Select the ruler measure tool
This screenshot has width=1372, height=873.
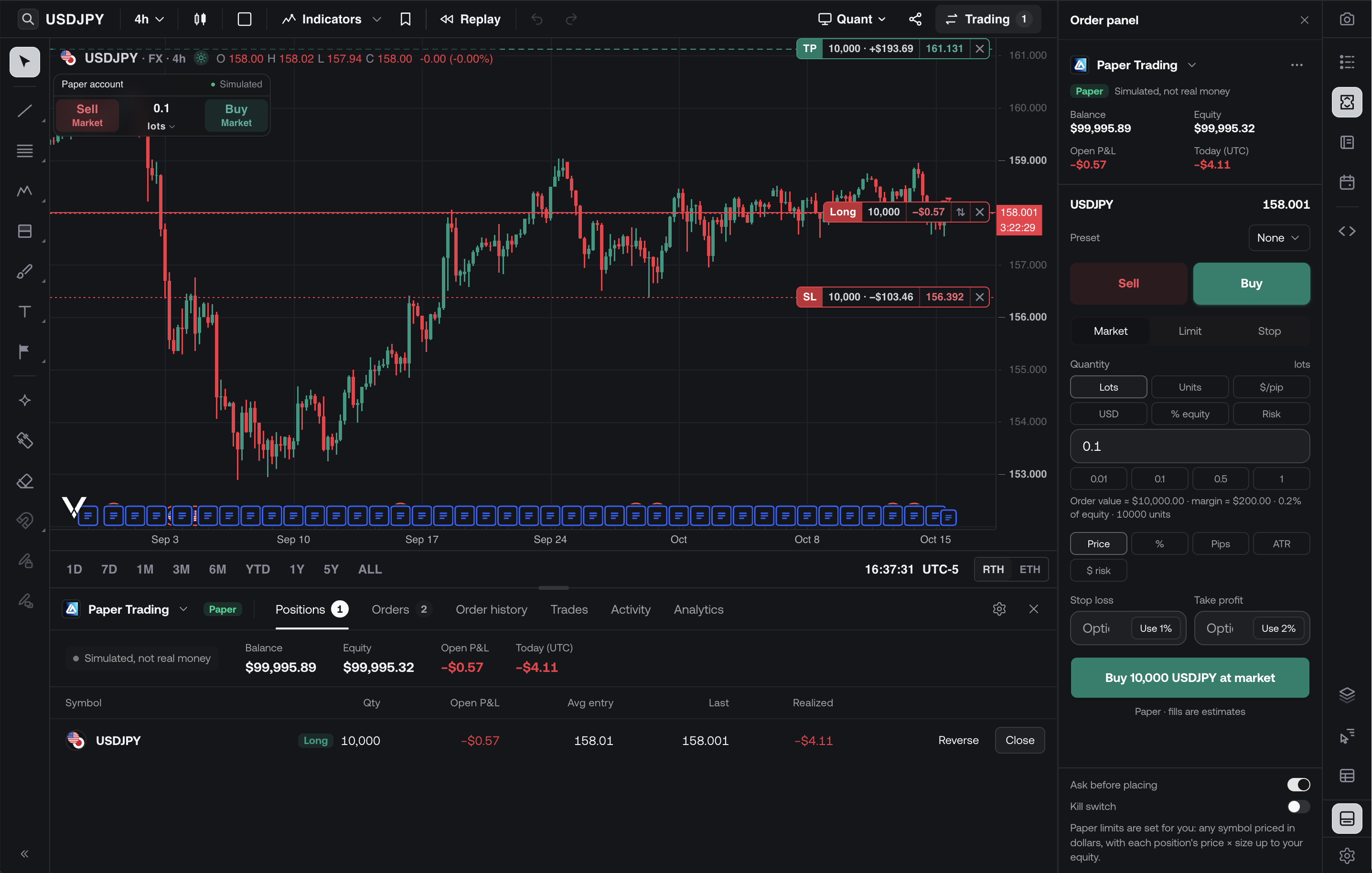click(x=24, y=440)
